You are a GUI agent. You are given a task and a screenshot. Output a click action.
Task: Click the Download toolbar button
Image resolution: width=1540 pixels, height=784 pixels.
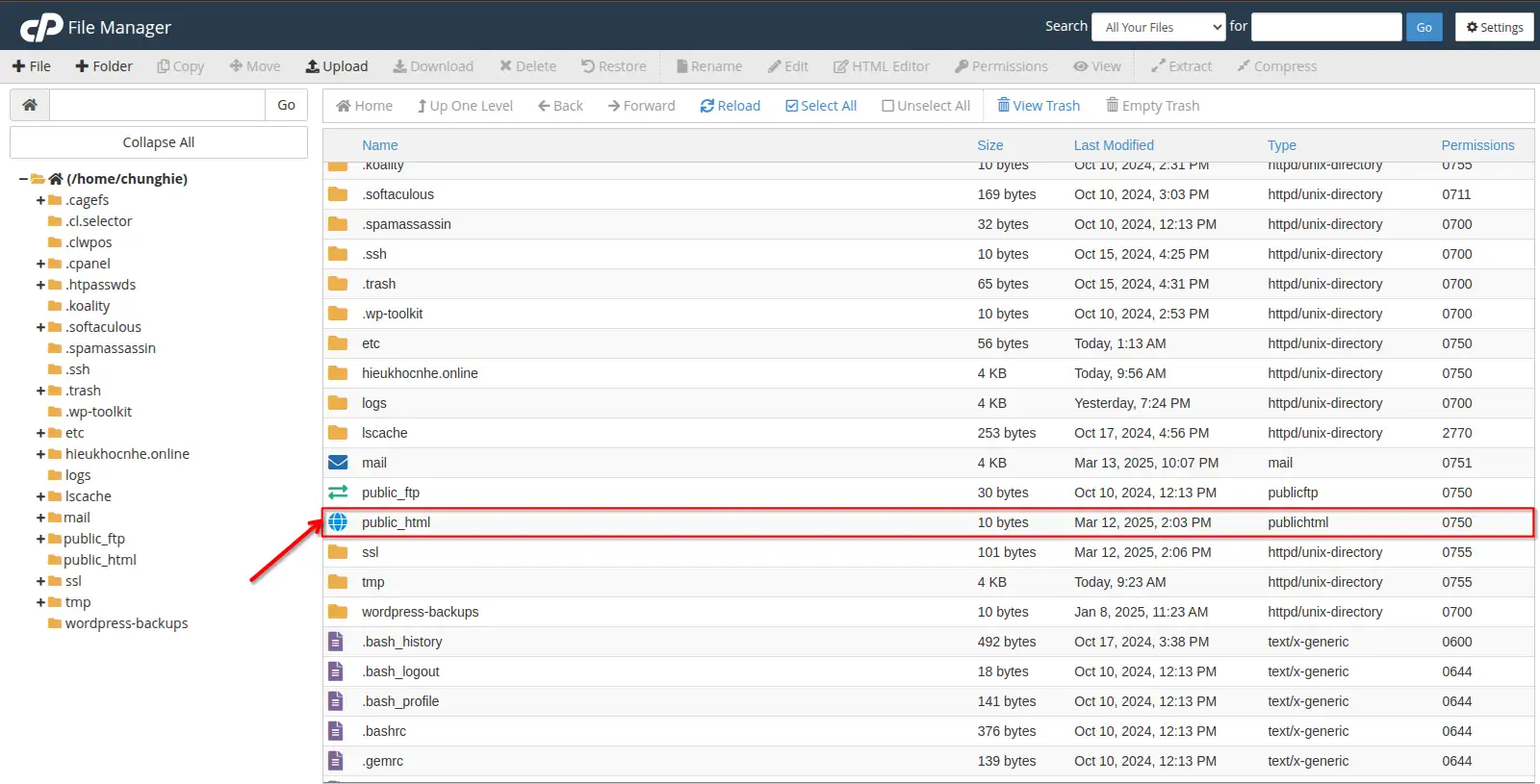click(x=433, y=66)
